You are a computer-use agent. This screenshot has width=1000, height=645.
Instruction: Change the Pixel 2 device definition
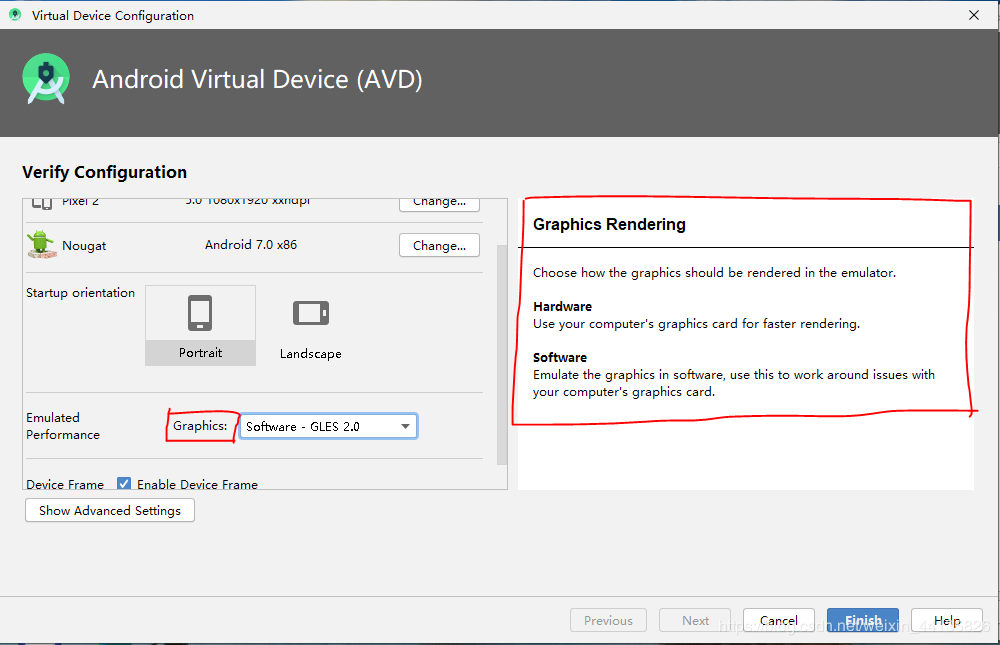point(439,201)
